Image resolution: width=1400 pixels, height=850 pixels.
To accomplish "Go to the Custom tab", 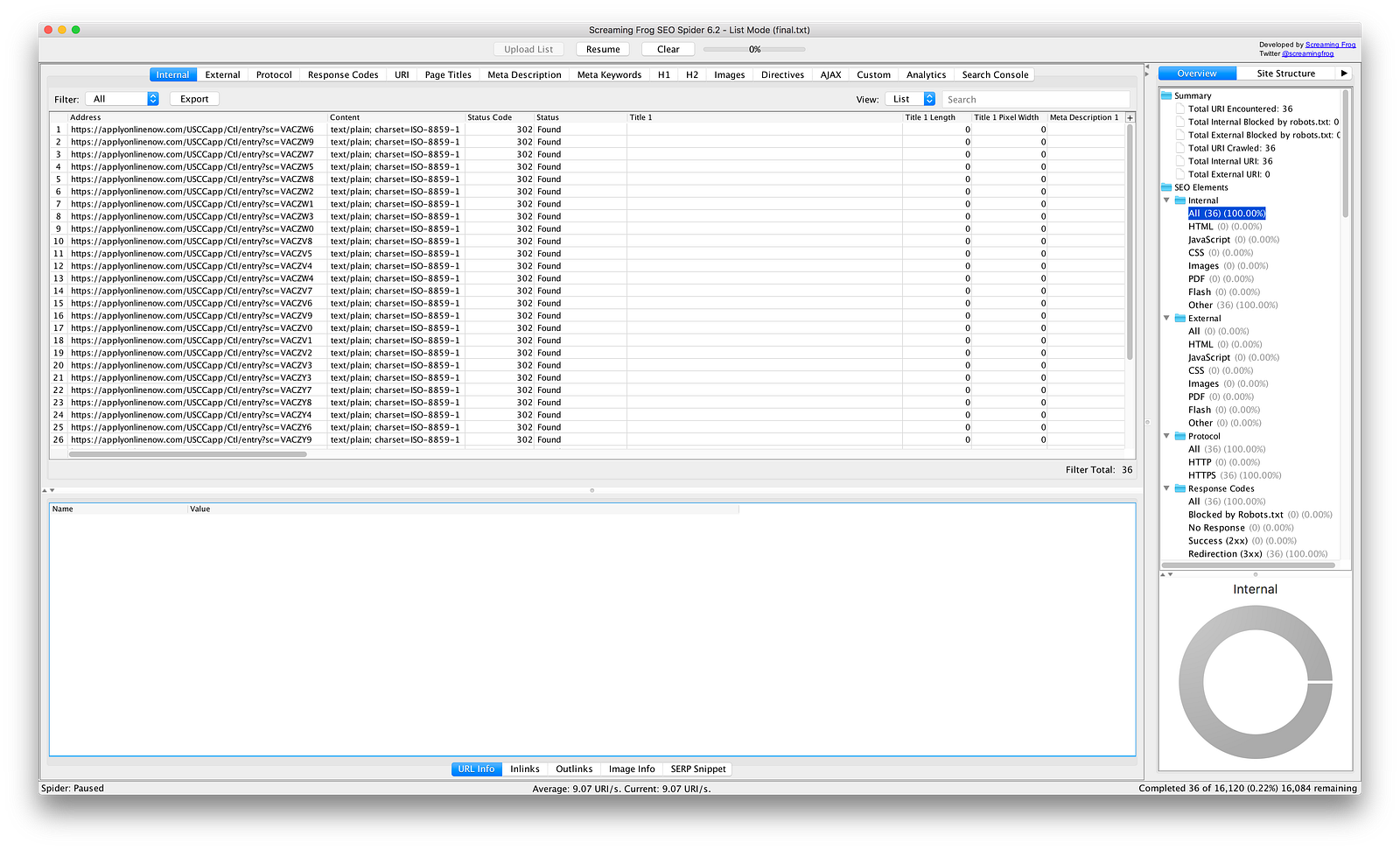I will coord(873,74).
